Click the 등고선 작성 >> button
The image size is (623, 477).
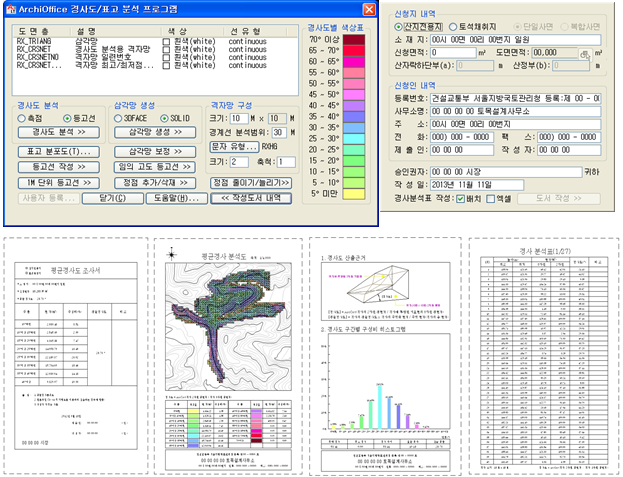coord(59,167)
